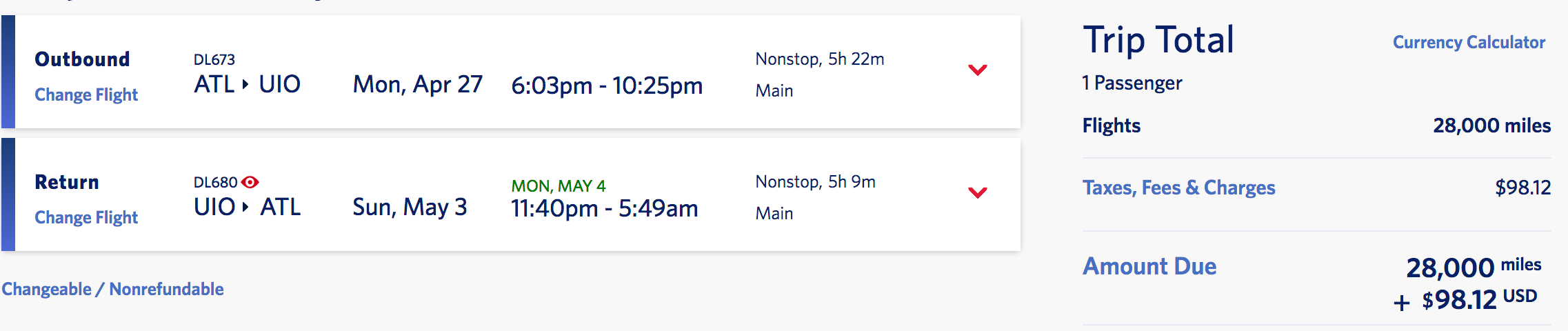The height and width of the screenshot is (331, 1568).
Task: Click the red-eye icon next to DL680
Action: [x=250, y=182]
